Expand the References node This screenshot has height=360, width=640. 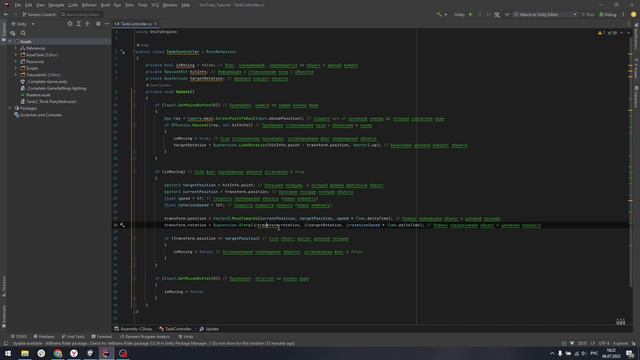tap(16, 48)
